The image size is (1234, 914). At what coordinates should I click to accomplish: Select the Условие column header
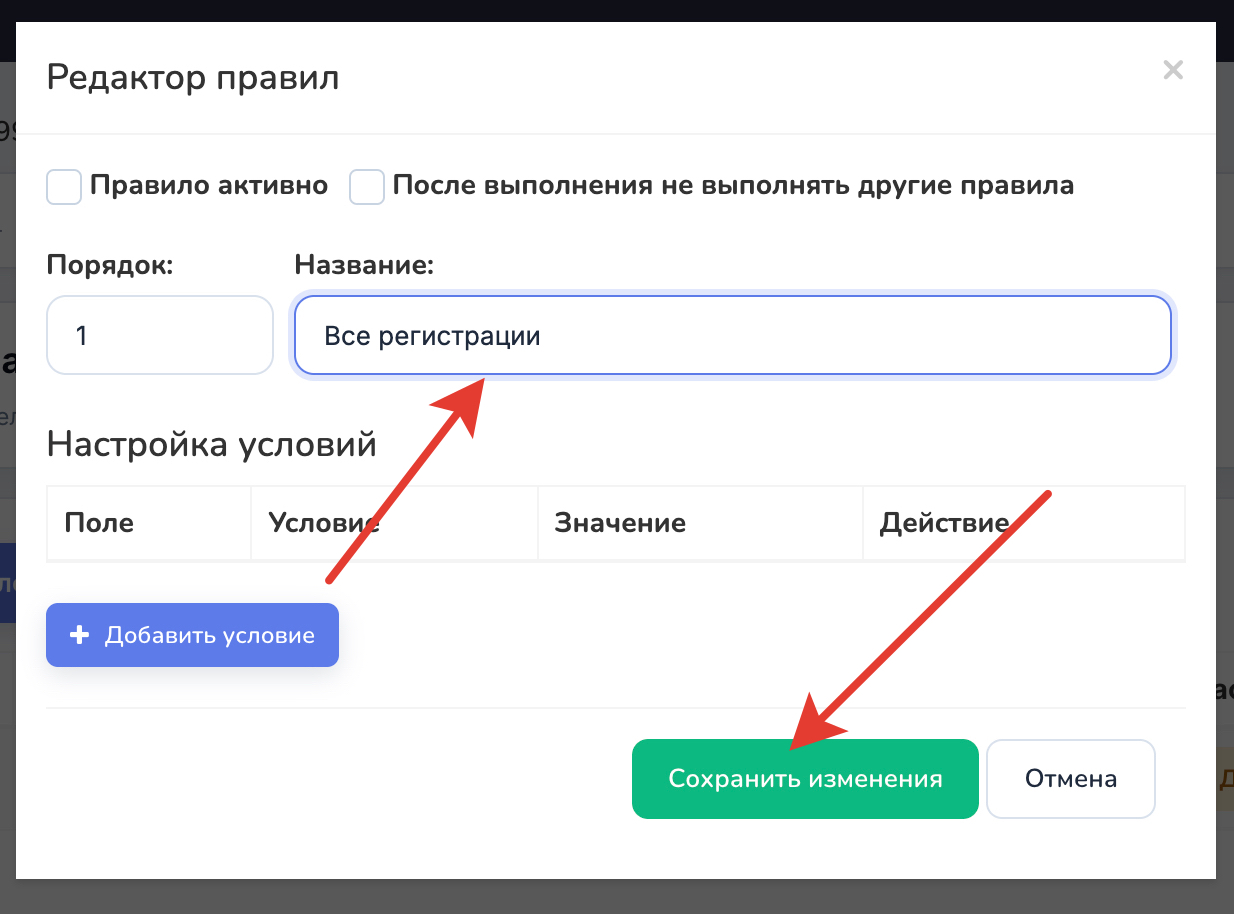pos(323,523)
